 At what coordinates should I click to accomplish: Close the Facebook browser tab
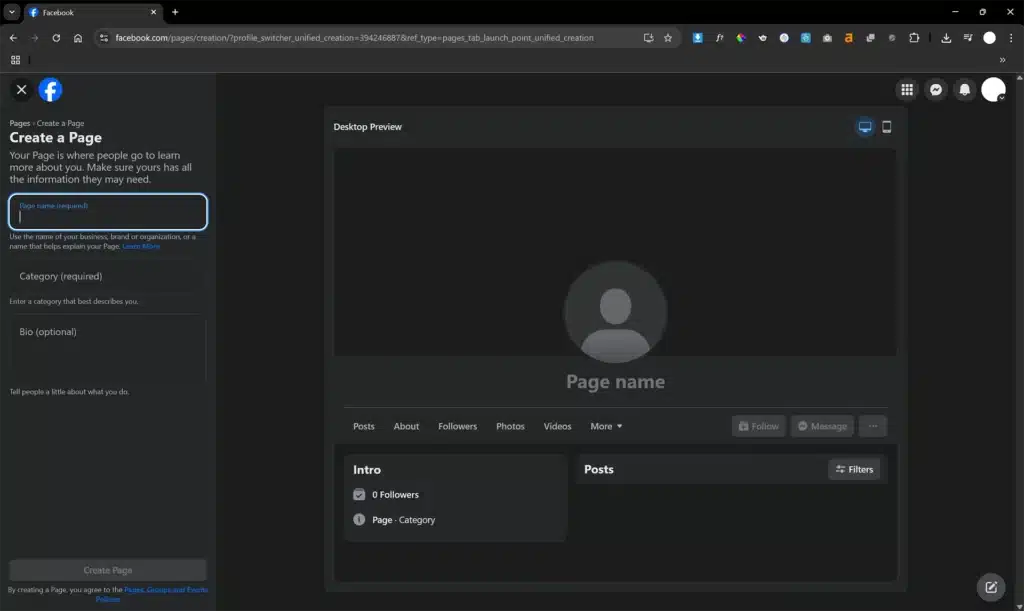coord(153,12)
